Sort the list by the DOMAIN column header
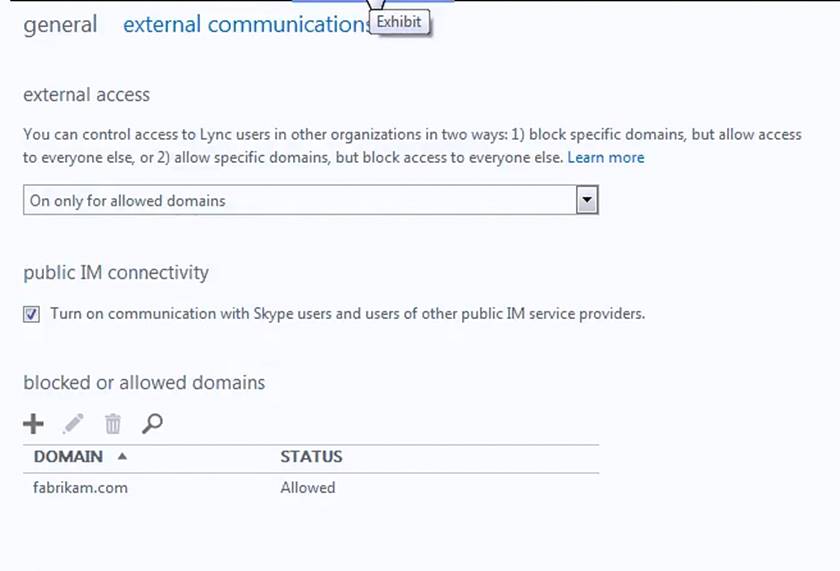 click(x=68, y=457)
